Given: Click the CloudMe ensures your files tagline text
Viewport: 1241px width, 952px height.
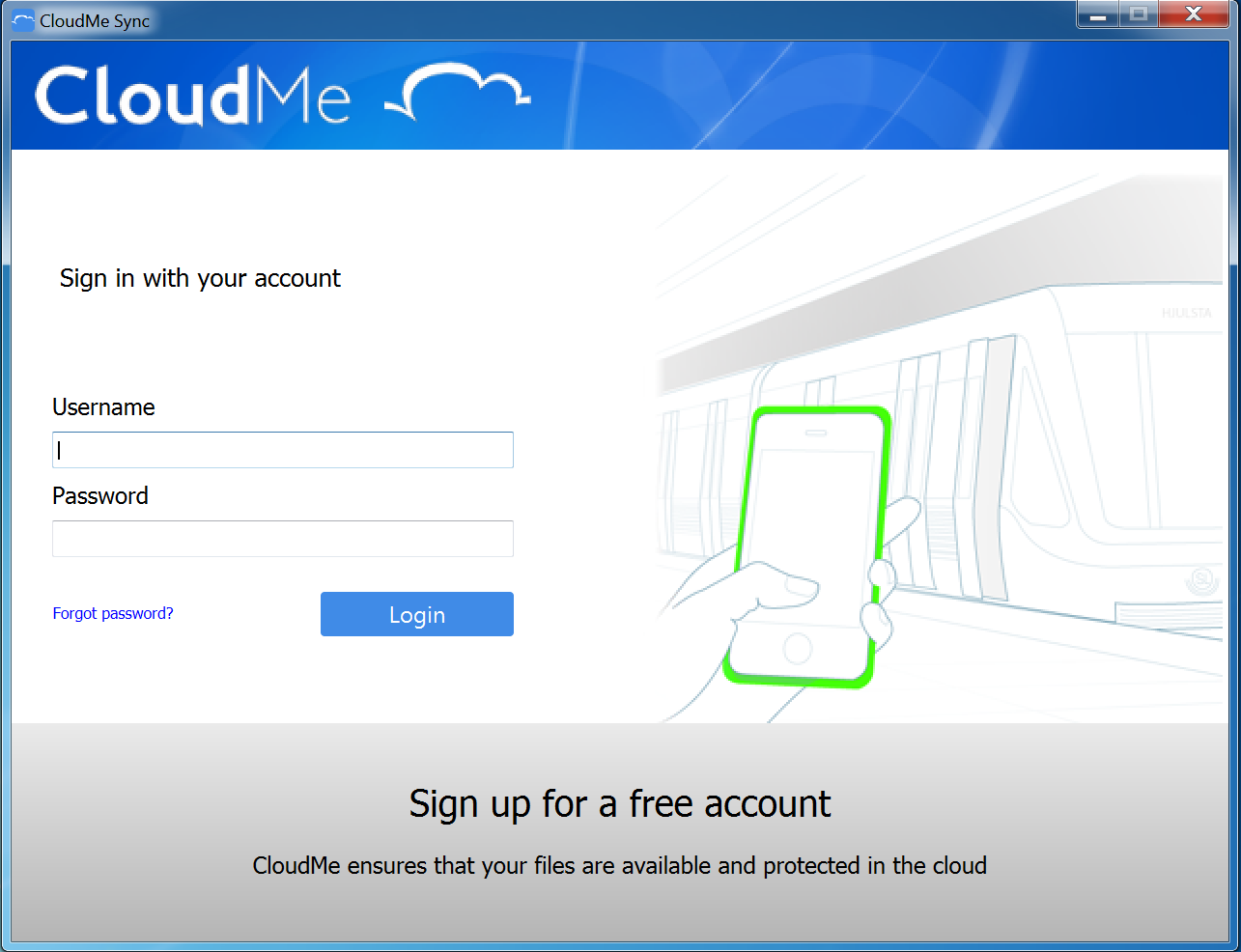Looking at the screenshot, I should point(619,866).
